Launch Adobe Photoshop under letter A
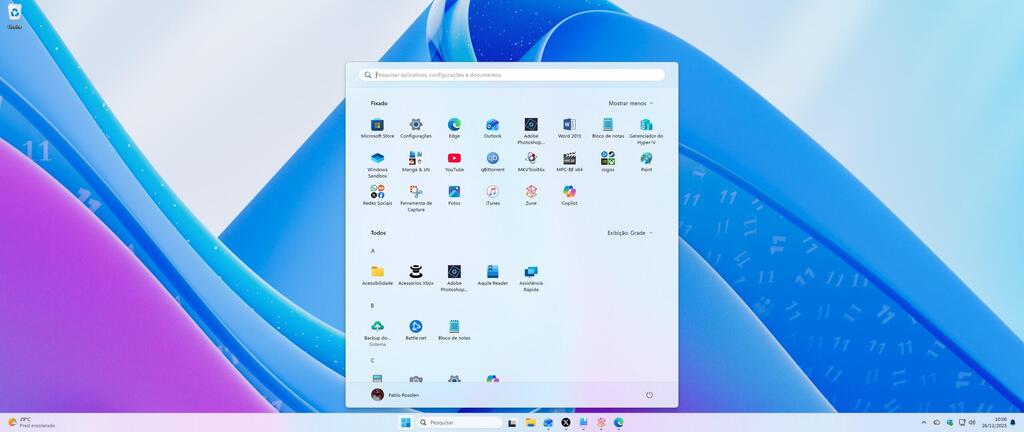The width and height of the screenshot is (1024, 432). [455, 279]
